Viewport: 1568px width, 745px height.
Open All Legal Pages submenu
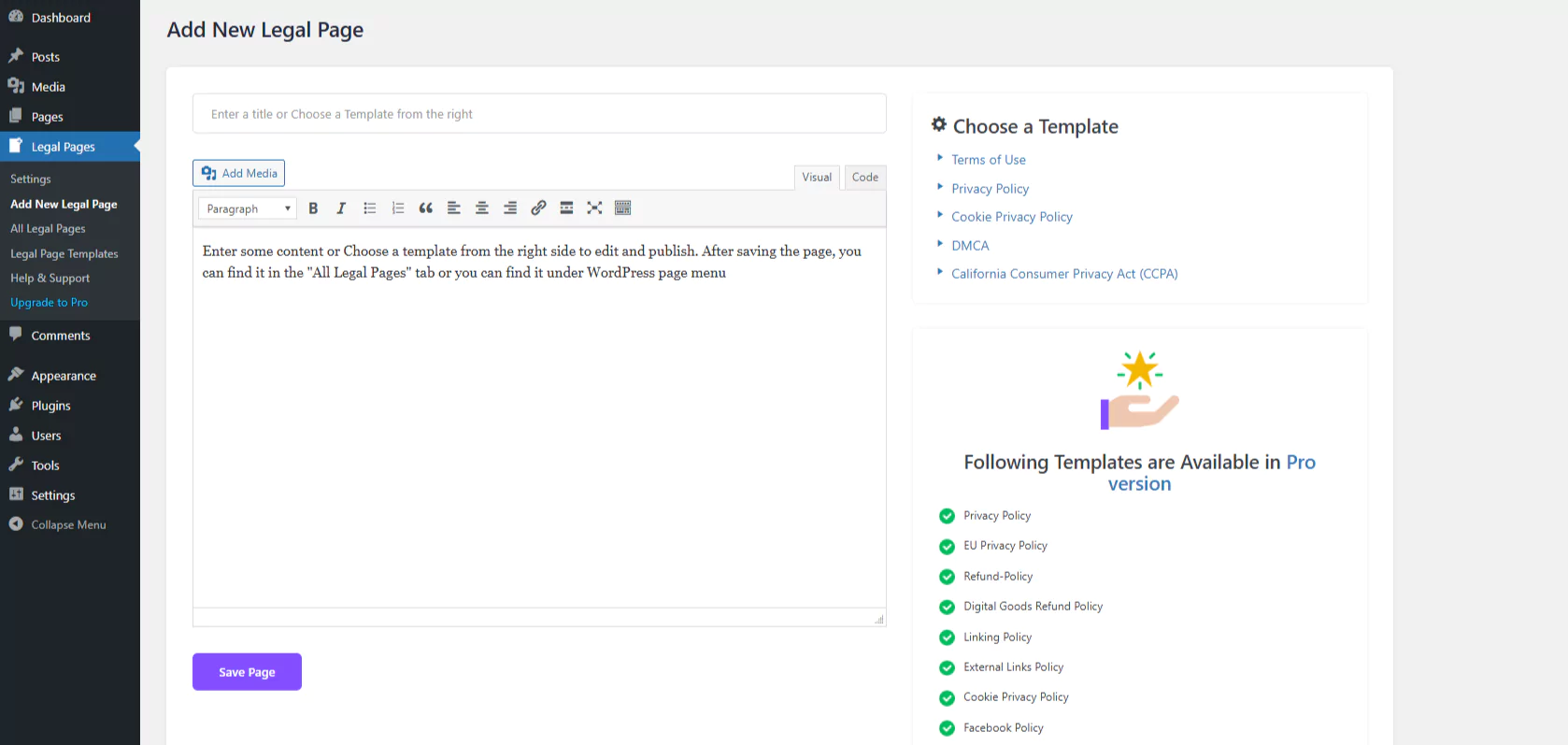48,228
